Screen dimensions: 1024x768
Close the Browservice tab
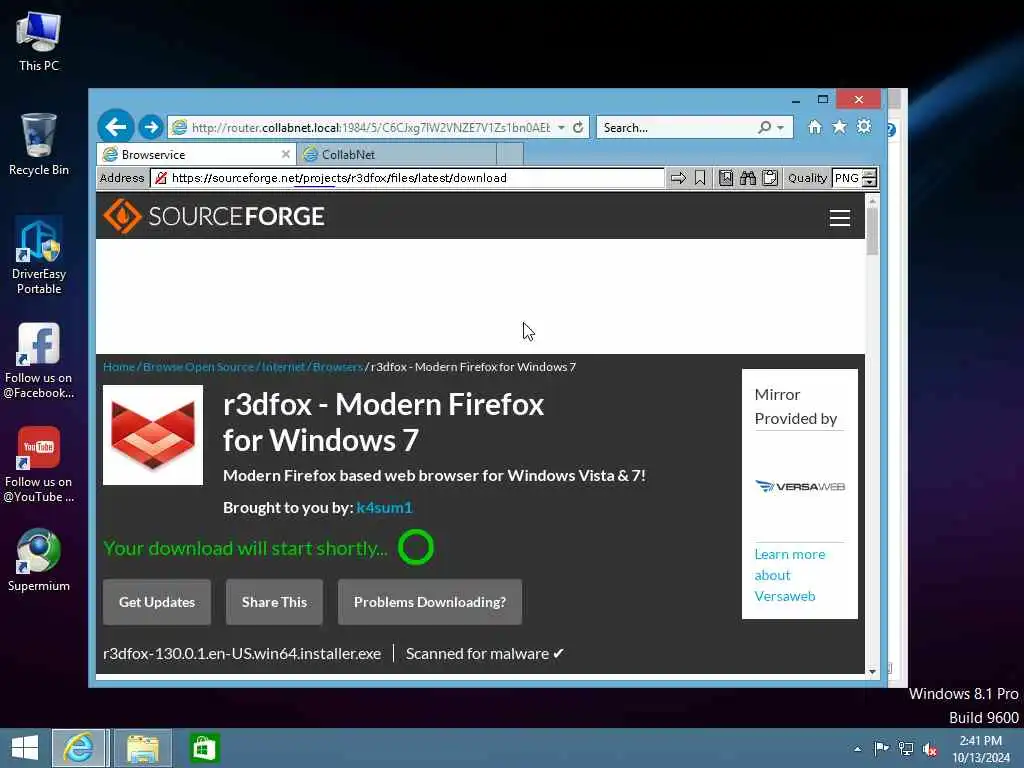[285, 154]
